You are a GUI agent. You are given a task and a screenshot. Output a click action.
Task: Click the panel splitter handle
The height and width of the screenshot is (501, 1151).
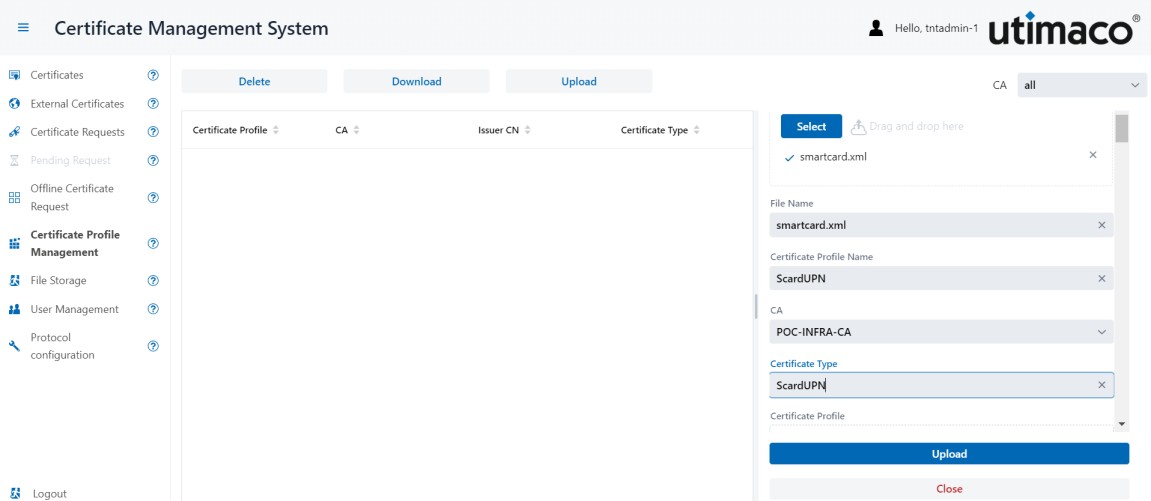pos(755,306)
